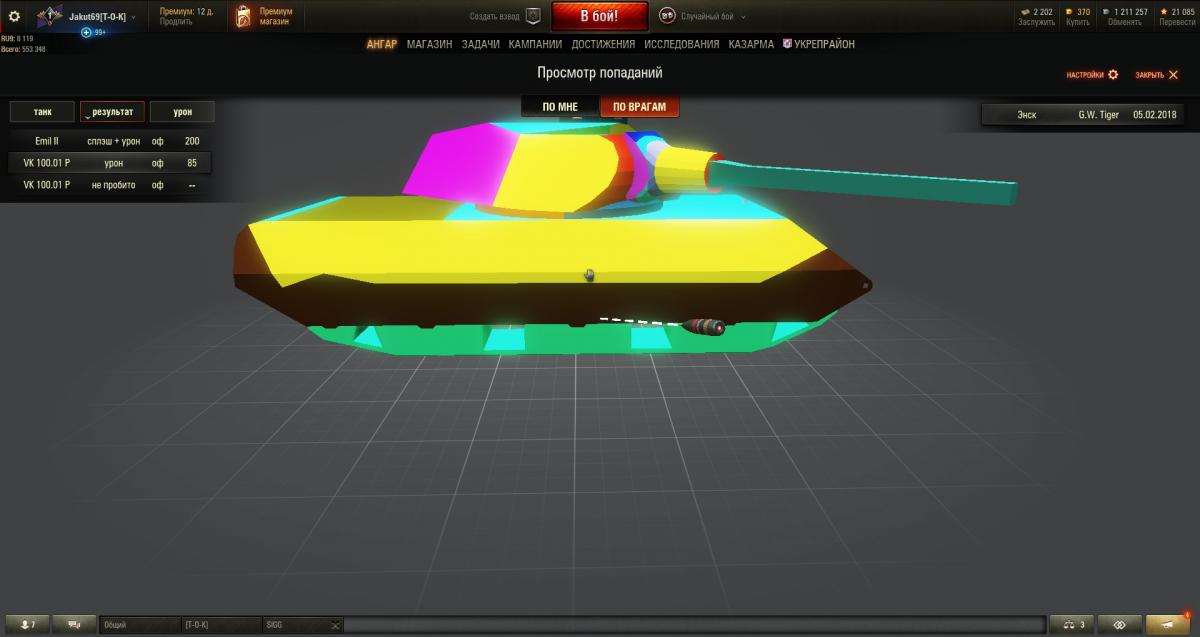The height and width of the screenshot is (637, 1200).
Task: Click the yellow hull side armor plate
Action: point(540,250)
